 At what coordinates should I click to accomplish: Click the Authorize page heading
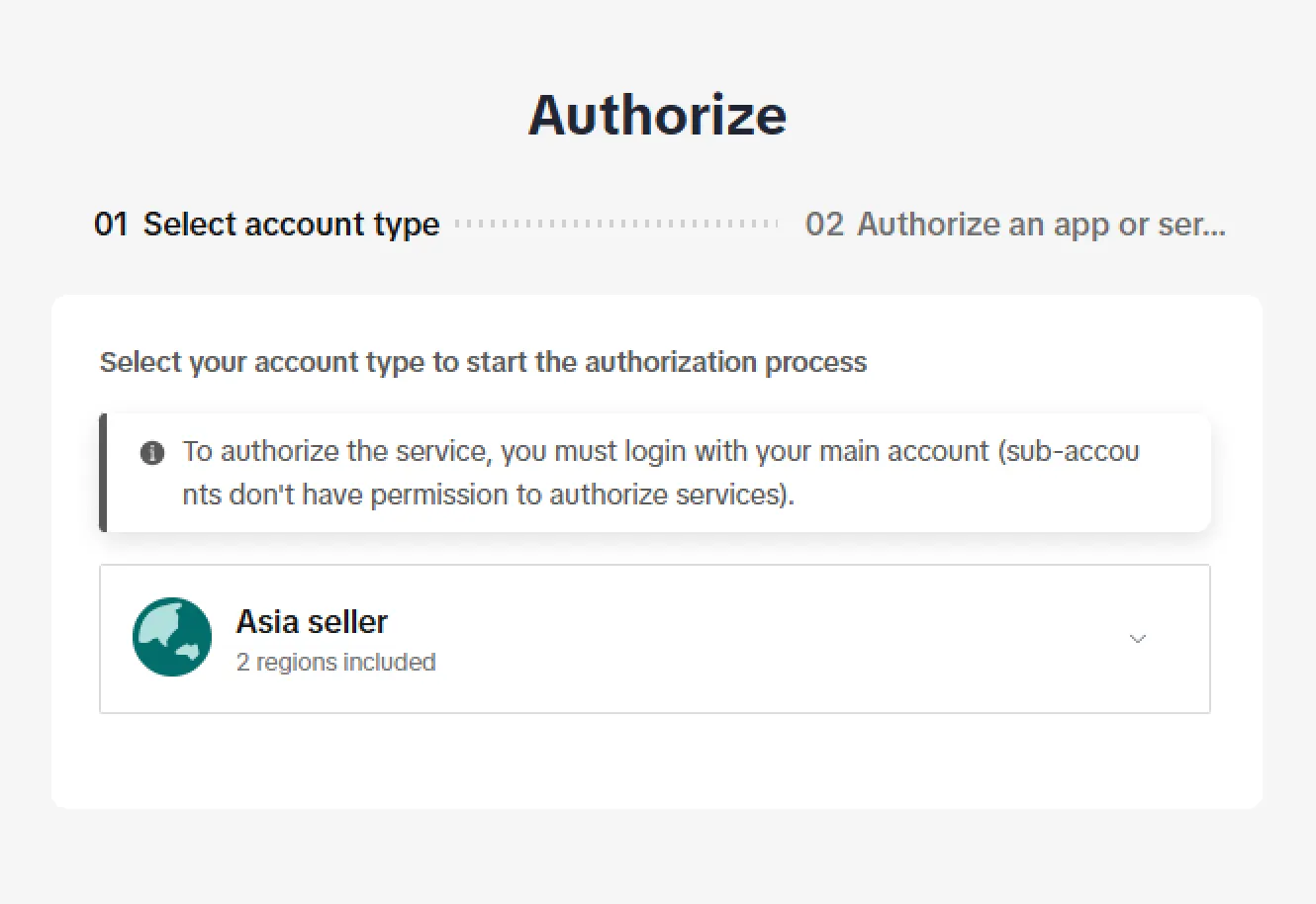657,115
